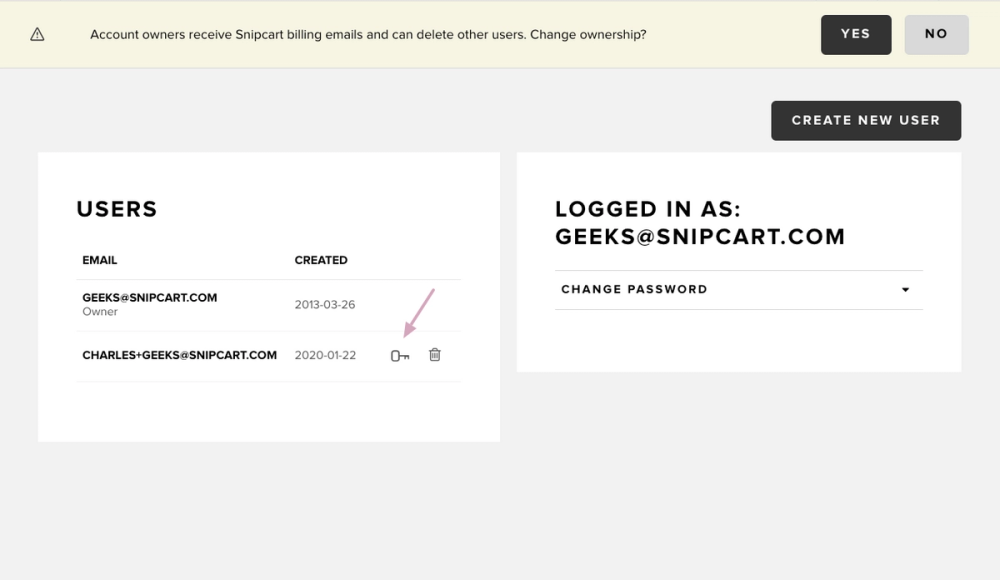Confirm ownership change with YES button
The width and height of the screenshot is (1000, 580).
click(x=855, y=34)
